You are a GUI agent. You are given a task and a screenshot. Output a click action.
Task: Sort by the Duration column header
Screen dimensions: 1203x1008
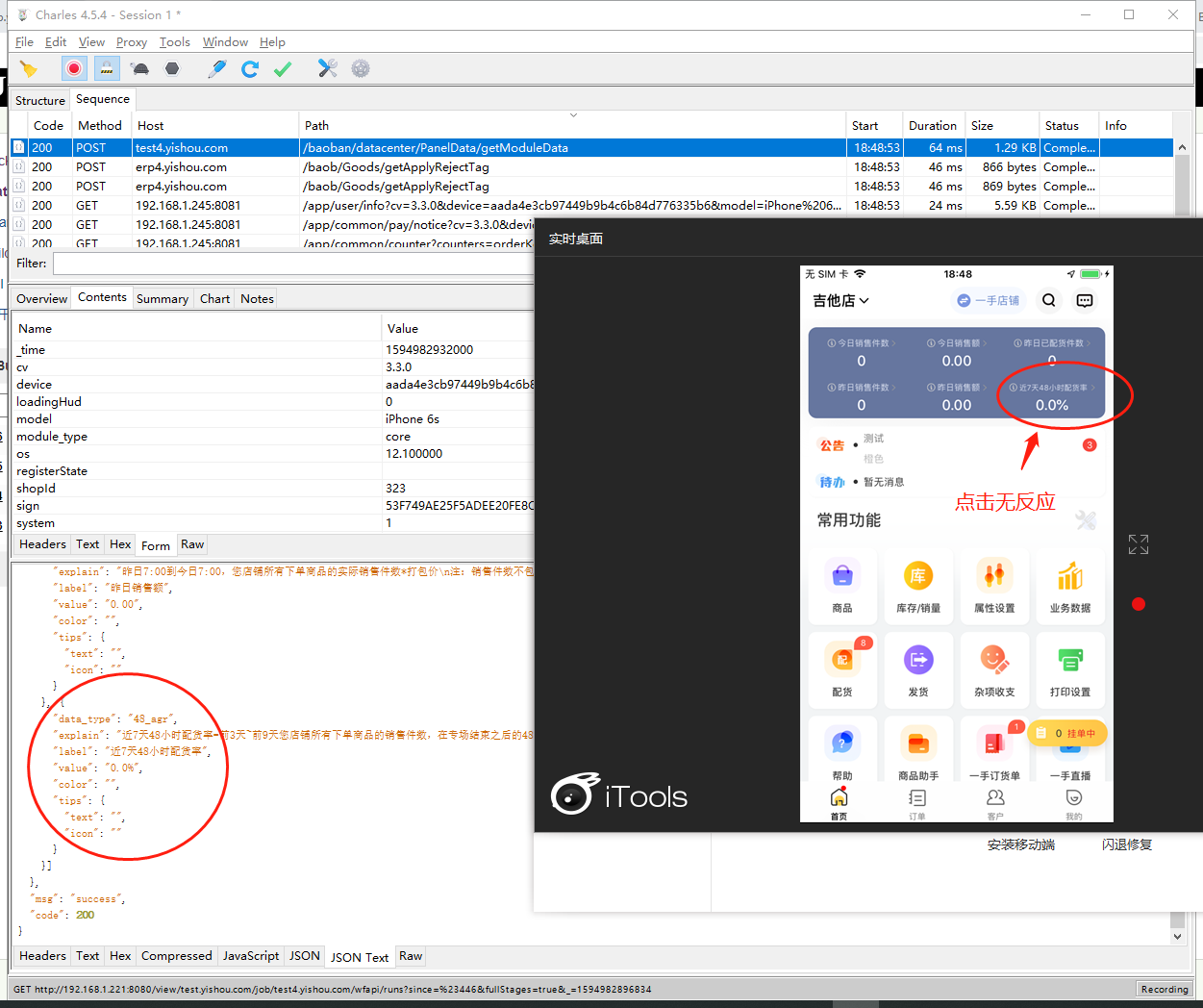click(x=933, y=125)
